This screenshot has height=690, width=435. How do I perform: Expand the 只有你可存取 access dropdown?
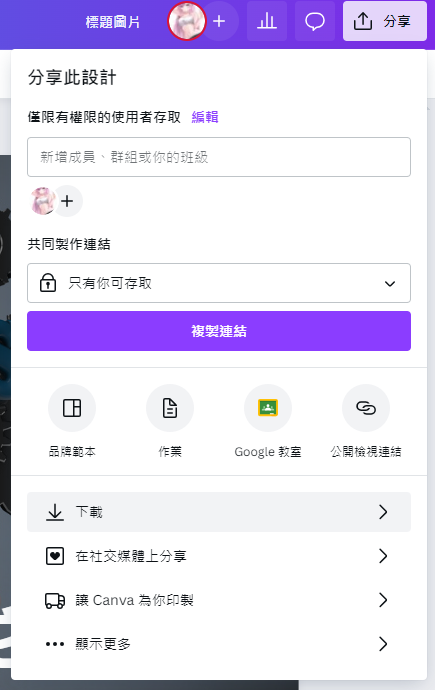tap(219, 283)
